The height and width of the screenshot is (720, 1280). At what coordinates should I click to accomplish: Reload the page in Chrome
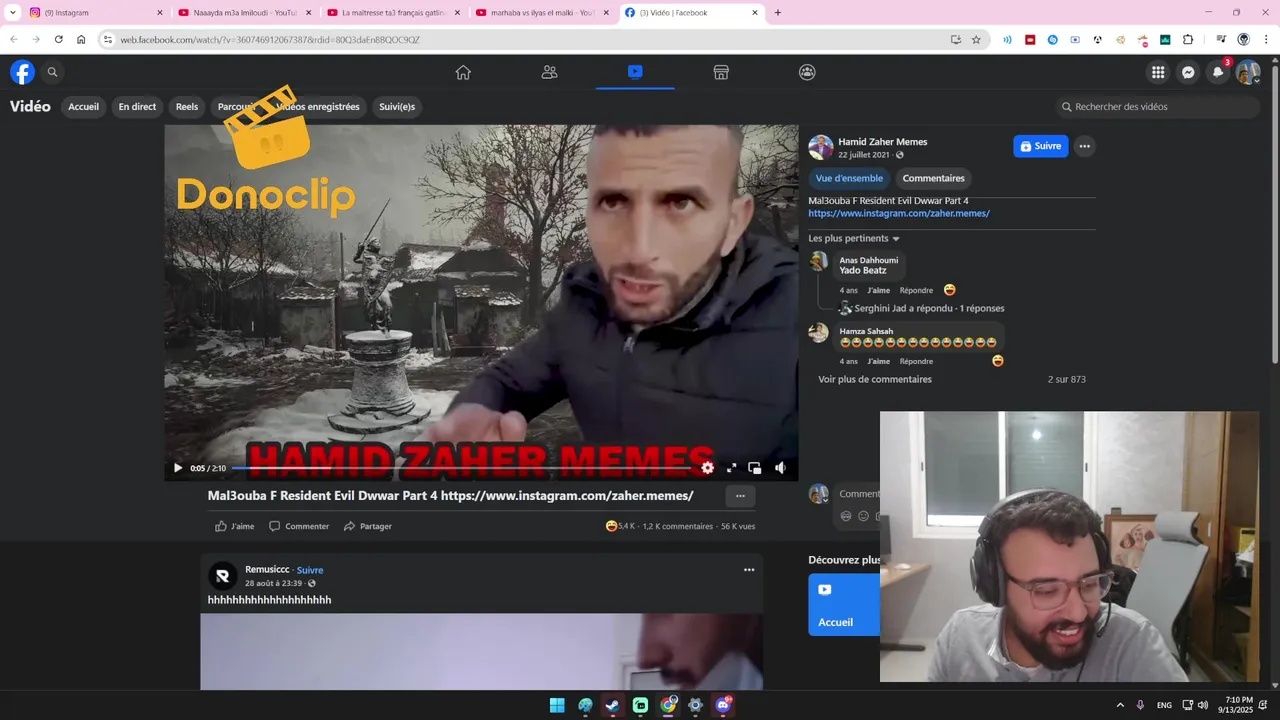click(x=58, y=39)
